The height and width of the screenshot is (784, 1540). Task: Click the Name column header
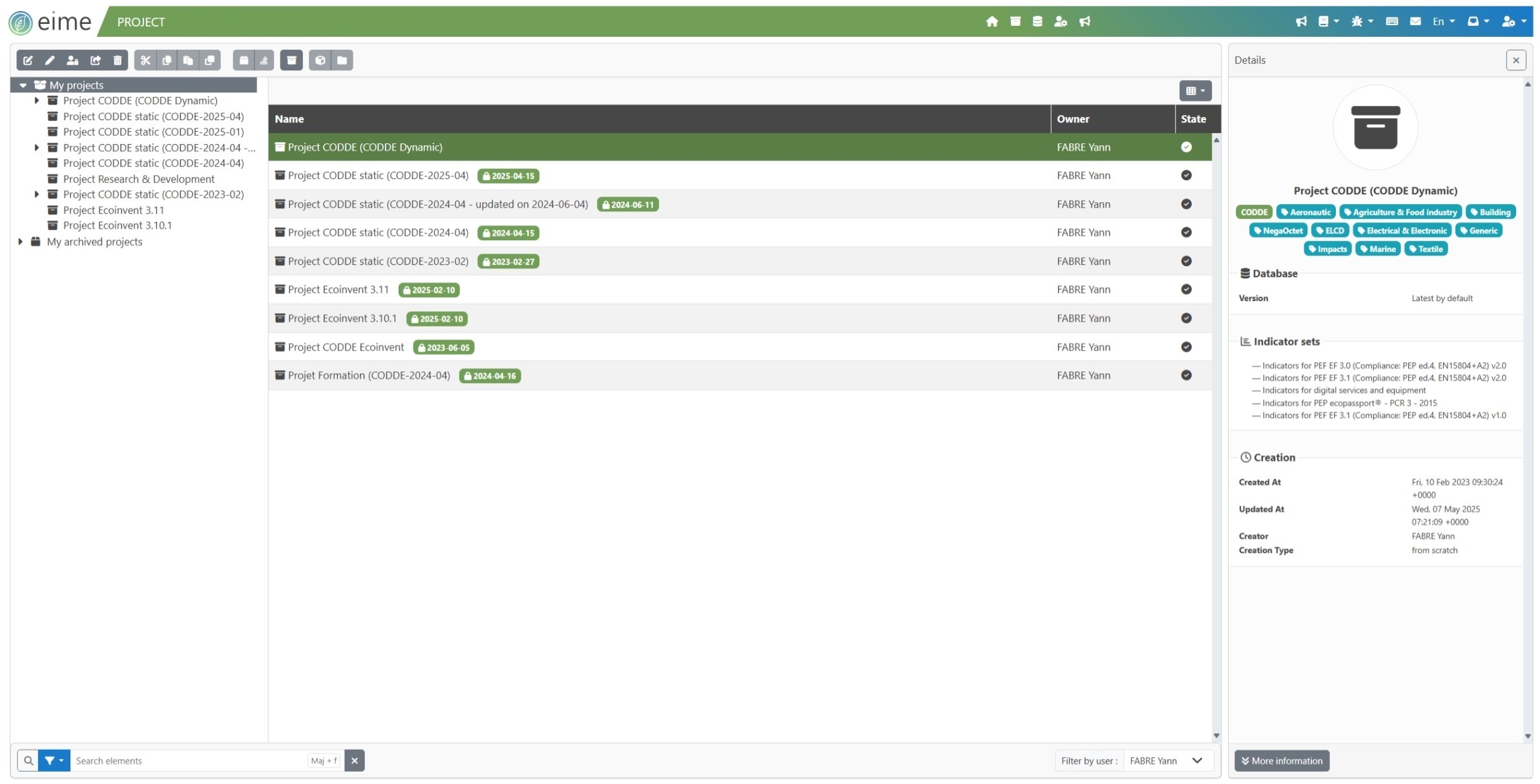pos(289,119)
